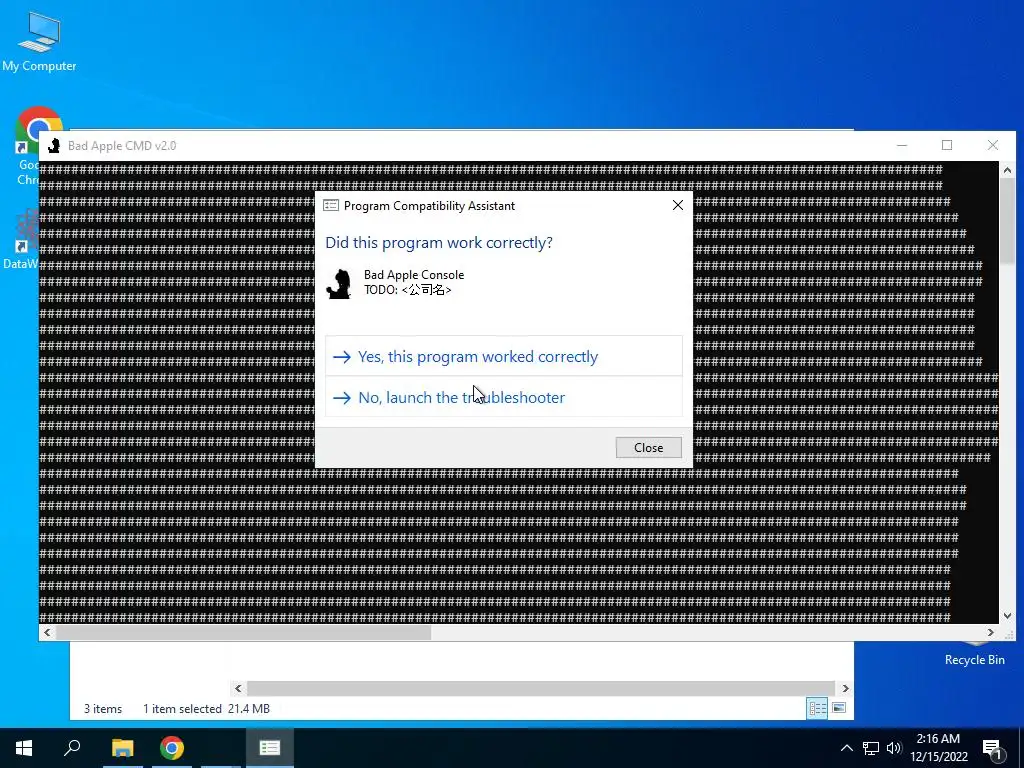Click File Explorer horizontal scrollbar right arrow

(x=845, y=688)
